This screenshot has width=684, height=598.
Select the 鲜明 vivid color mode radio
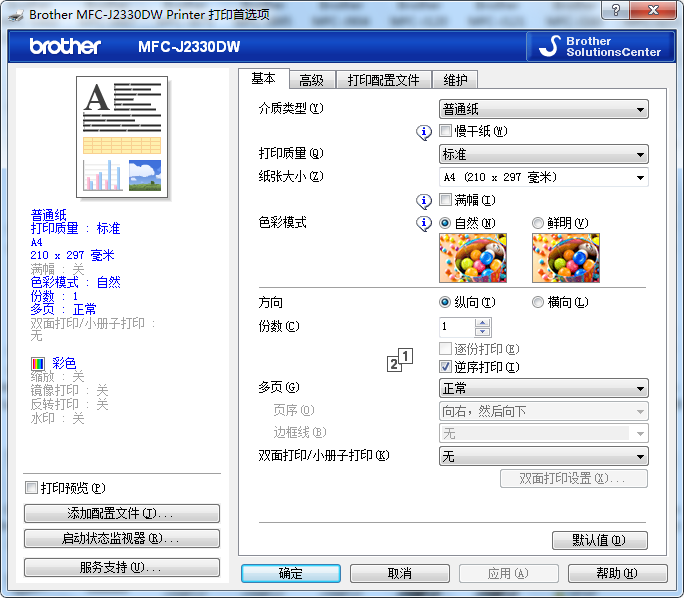tap(538, 223)
